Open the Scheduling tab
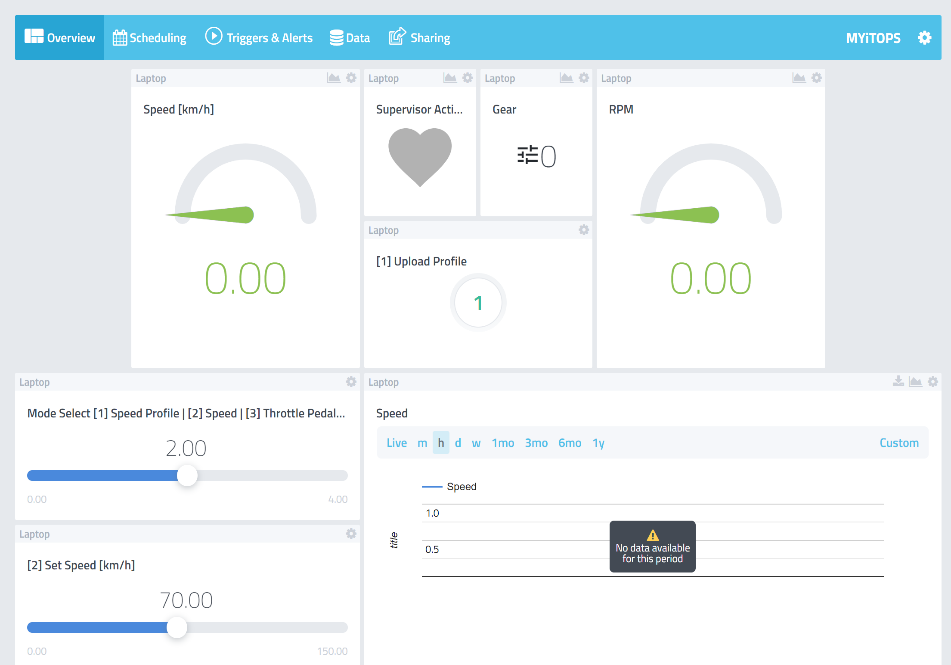Viewport: 951px width, 665px height. (150, 38)
